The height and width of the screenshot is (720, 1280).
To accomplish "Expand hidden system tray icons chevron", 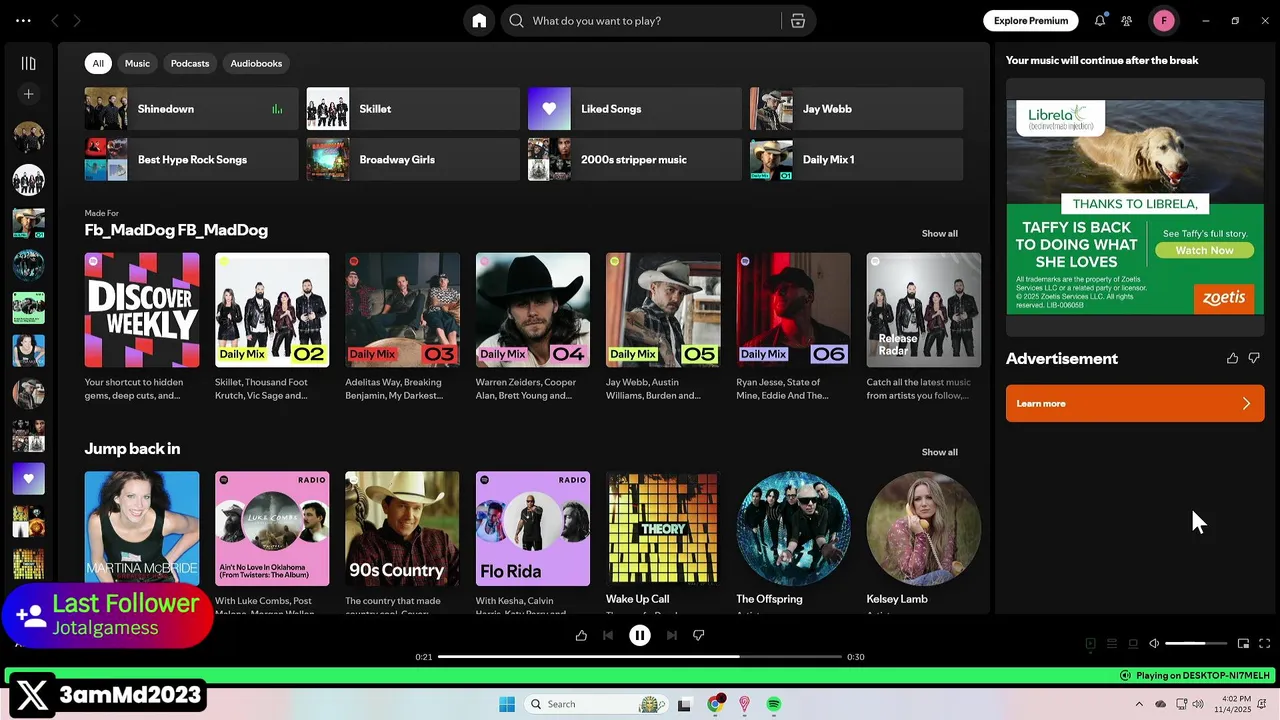I will [1139, 704].
